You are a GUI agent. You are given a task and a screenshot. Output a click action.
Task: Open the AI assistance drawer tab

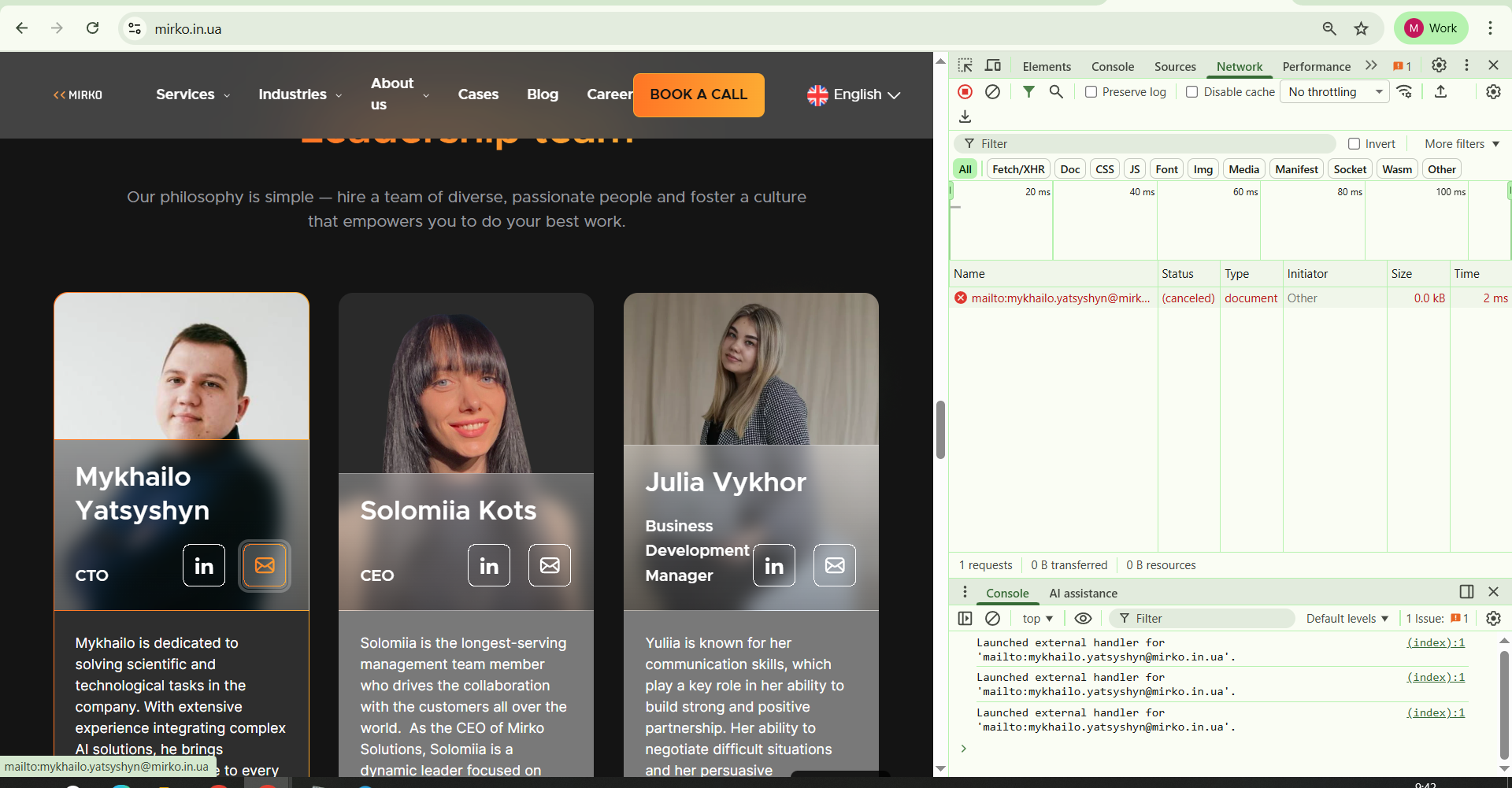tap(1083, 594)
